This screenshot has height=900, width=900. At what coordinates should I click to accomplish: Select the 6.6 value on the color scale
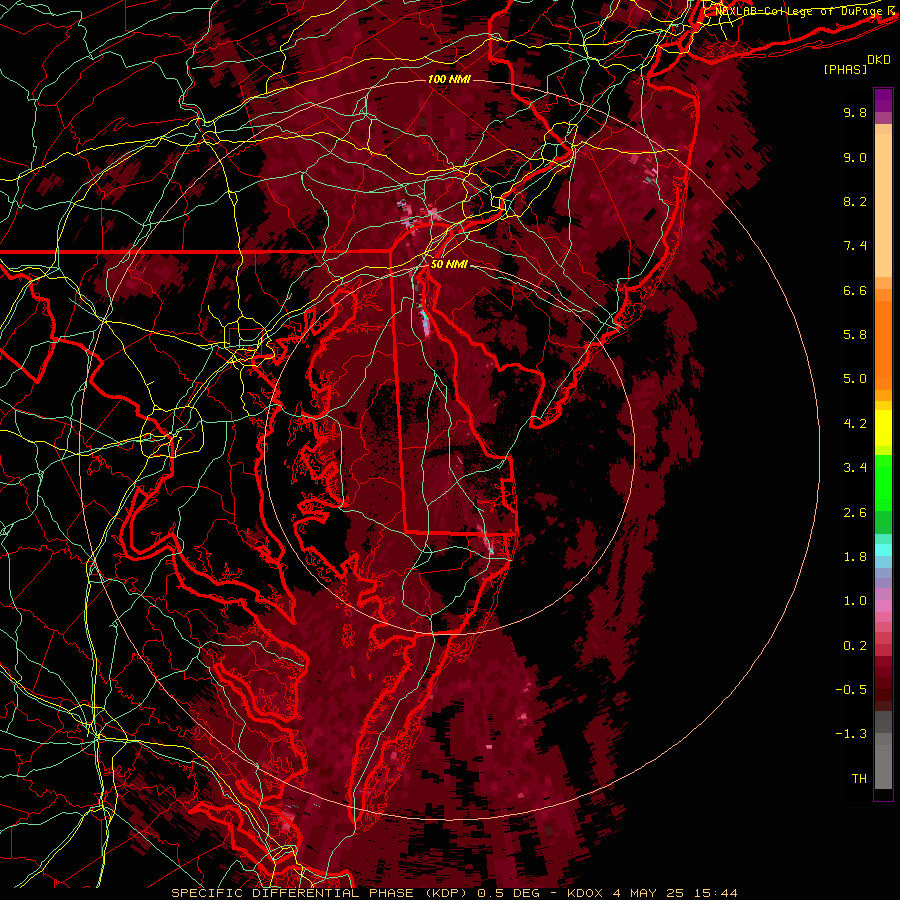855,290
